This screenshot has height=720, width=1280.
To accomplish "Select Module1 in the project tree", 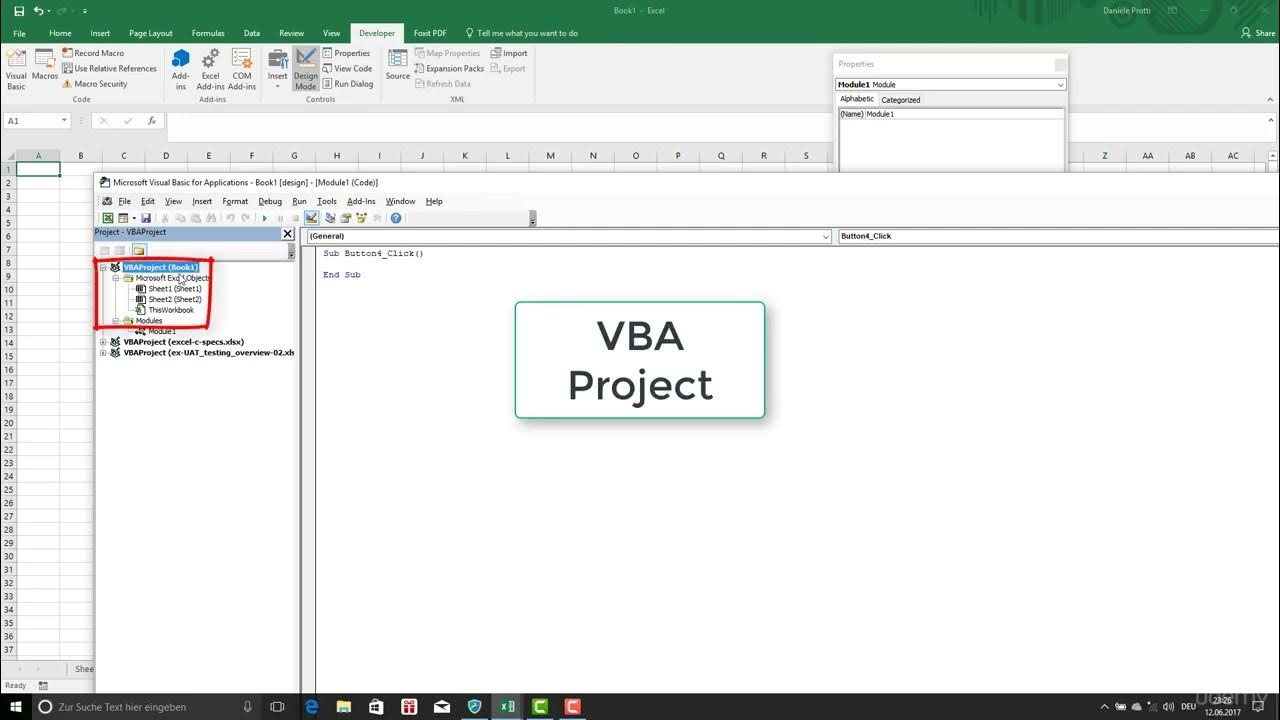I will (162, 331).
